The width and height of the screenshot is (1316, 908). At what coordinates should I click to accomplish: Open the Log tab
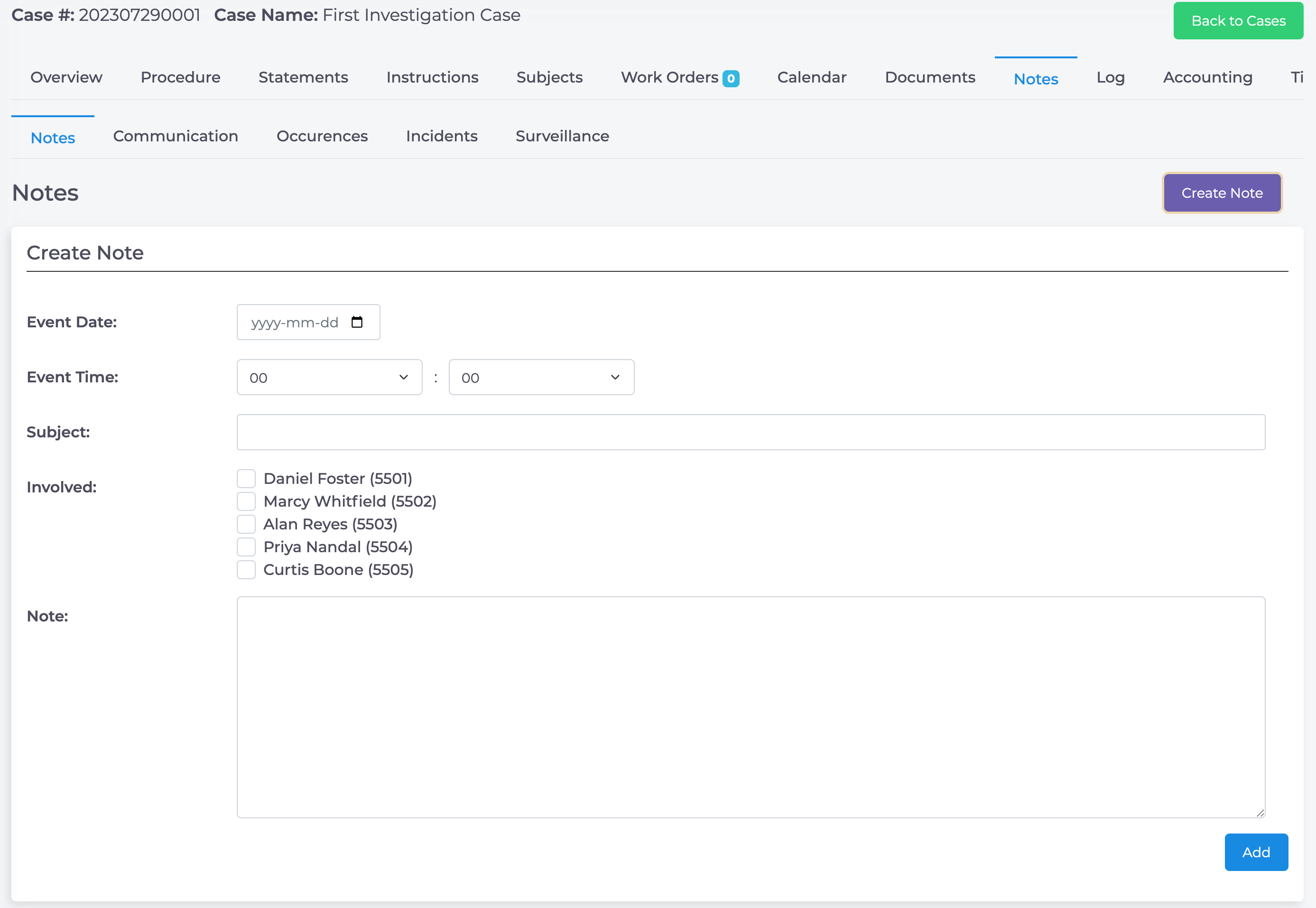pos(1111,77)
